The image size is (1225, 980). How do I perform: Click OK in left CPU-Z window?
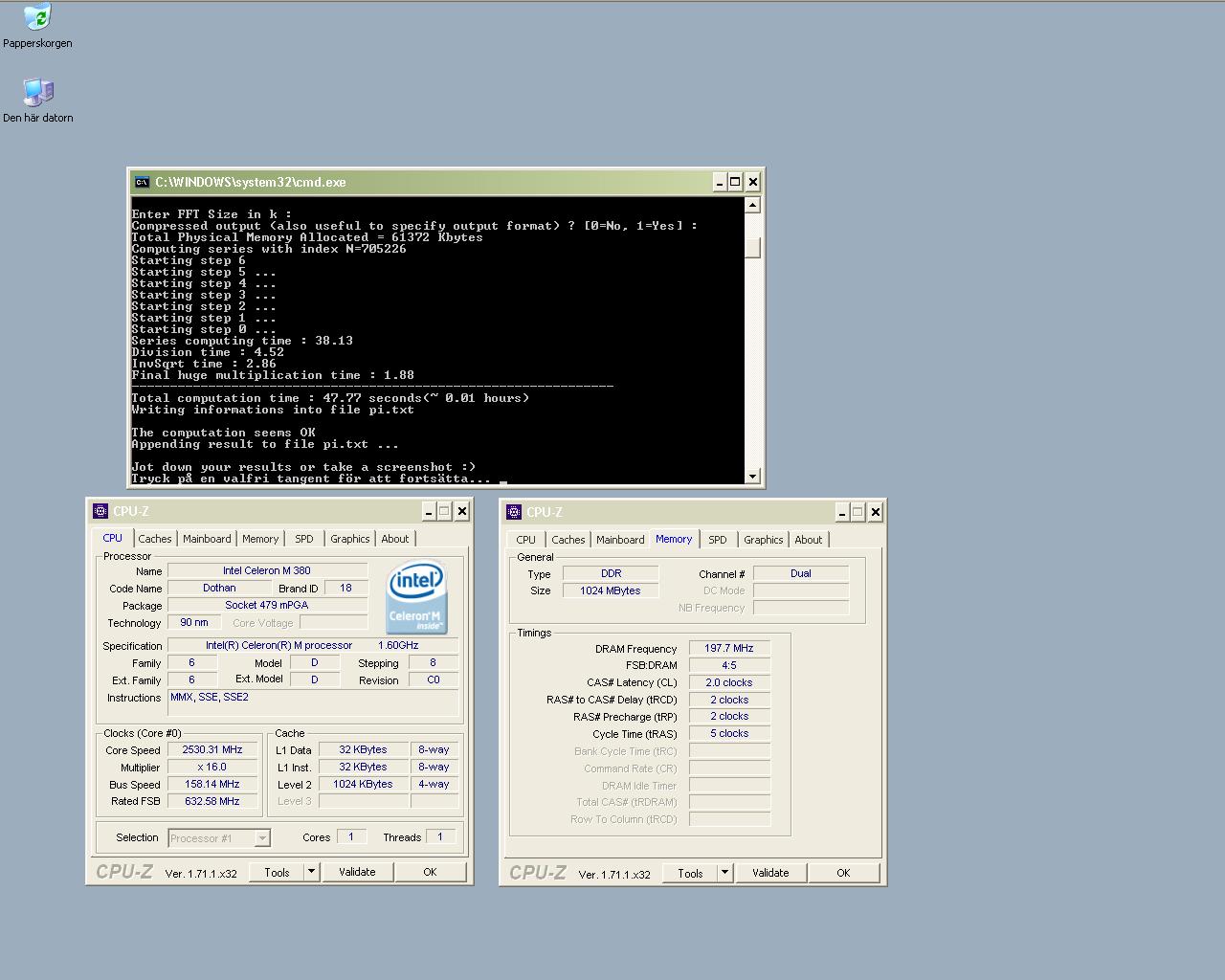430,872
